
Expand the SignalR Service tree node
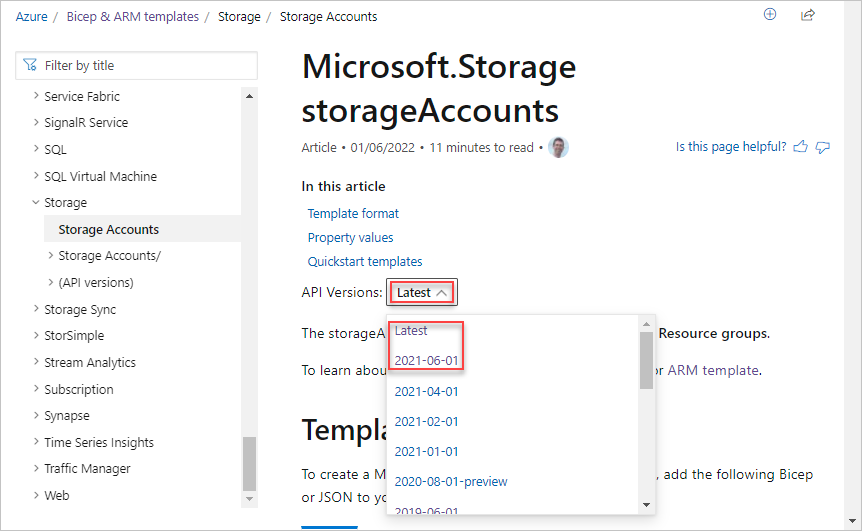click(x=36, y=122)
